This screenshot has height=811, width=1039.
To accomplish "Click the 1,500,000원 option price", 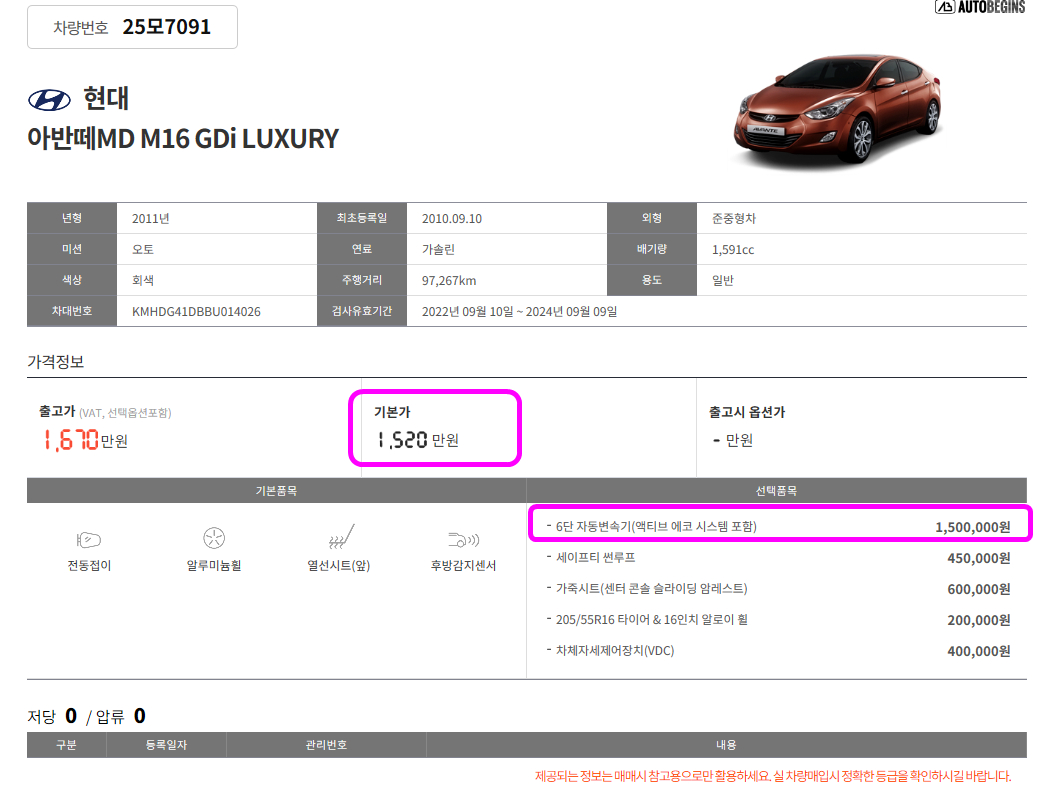I will (973, 527).
